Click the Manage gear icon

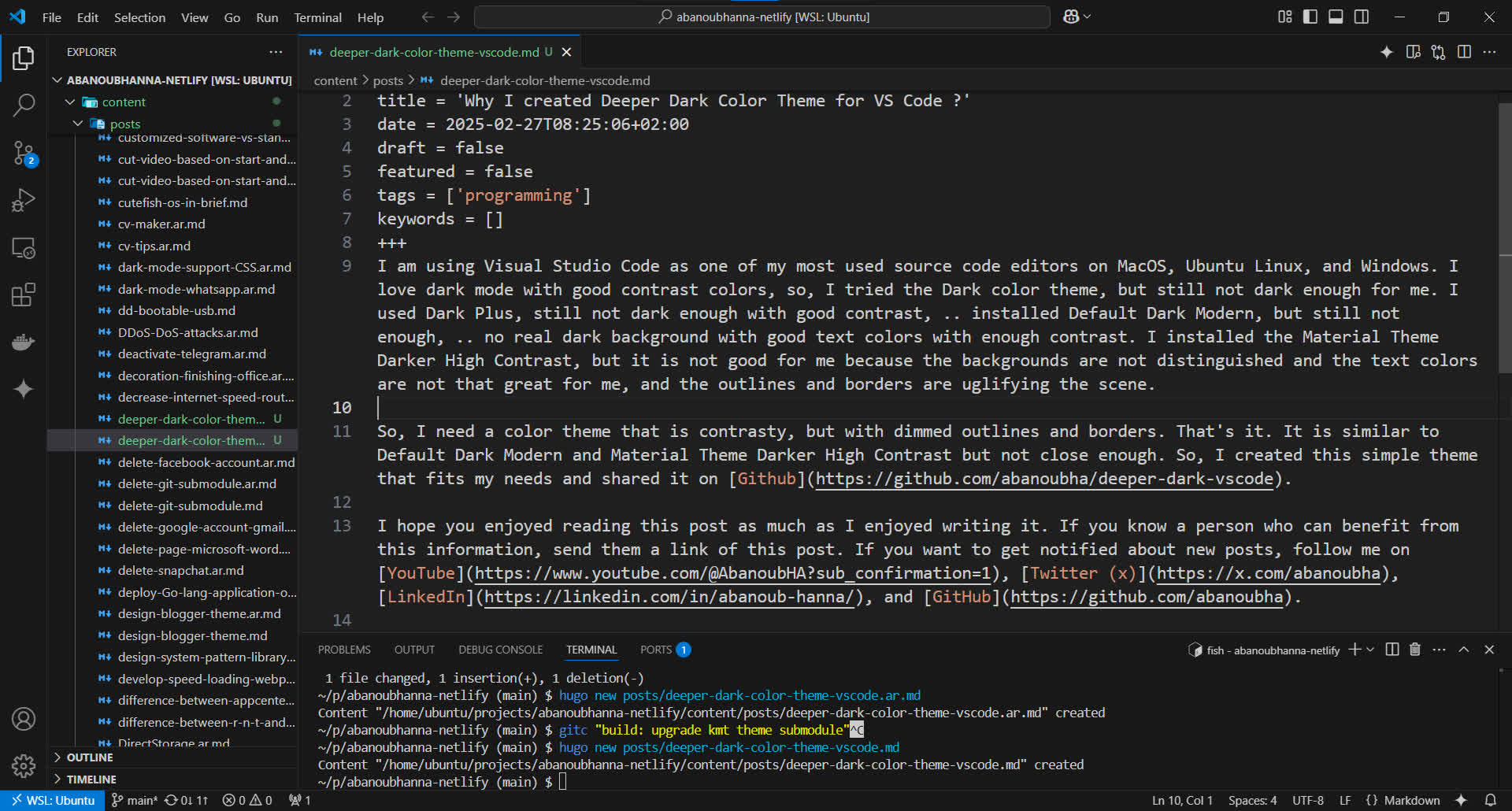click(24, 765)
